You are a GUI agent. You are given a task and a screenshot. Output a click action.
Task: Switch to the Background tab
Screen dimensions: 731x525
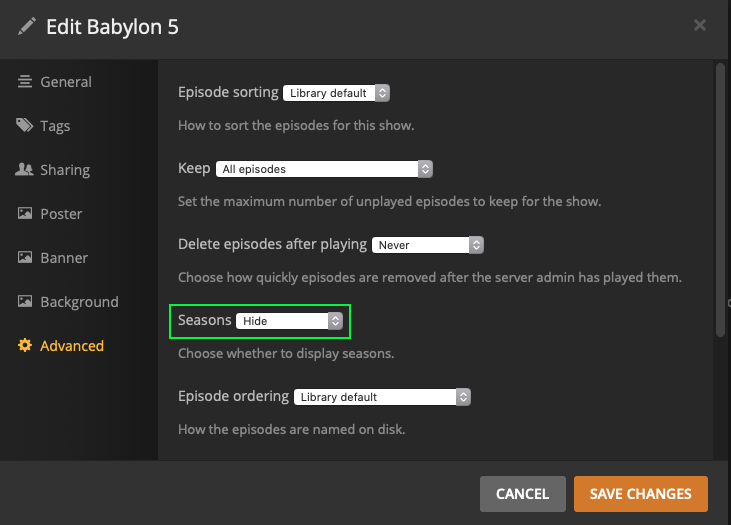pos(79,302)
